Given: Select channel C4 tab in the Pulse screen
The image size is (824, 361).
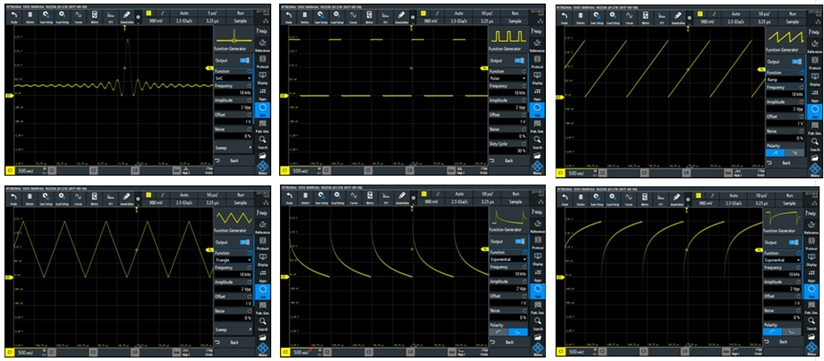Looking at the screenshot, I should 409,170.
